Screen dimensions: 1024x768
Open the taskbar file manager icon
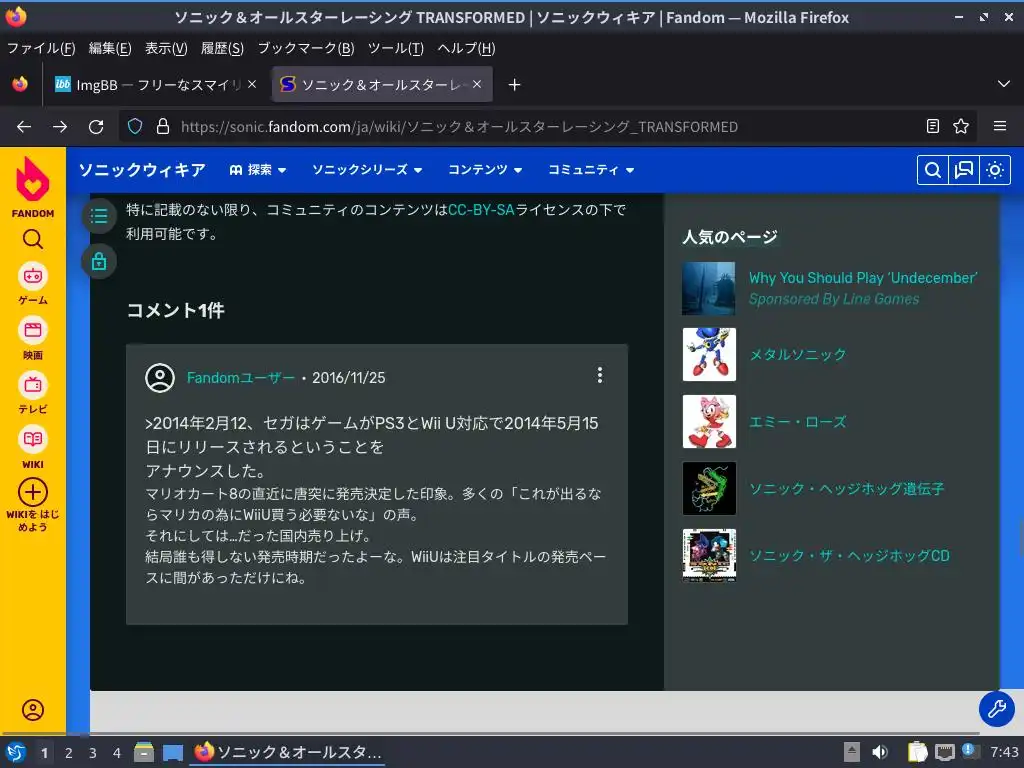144,752
